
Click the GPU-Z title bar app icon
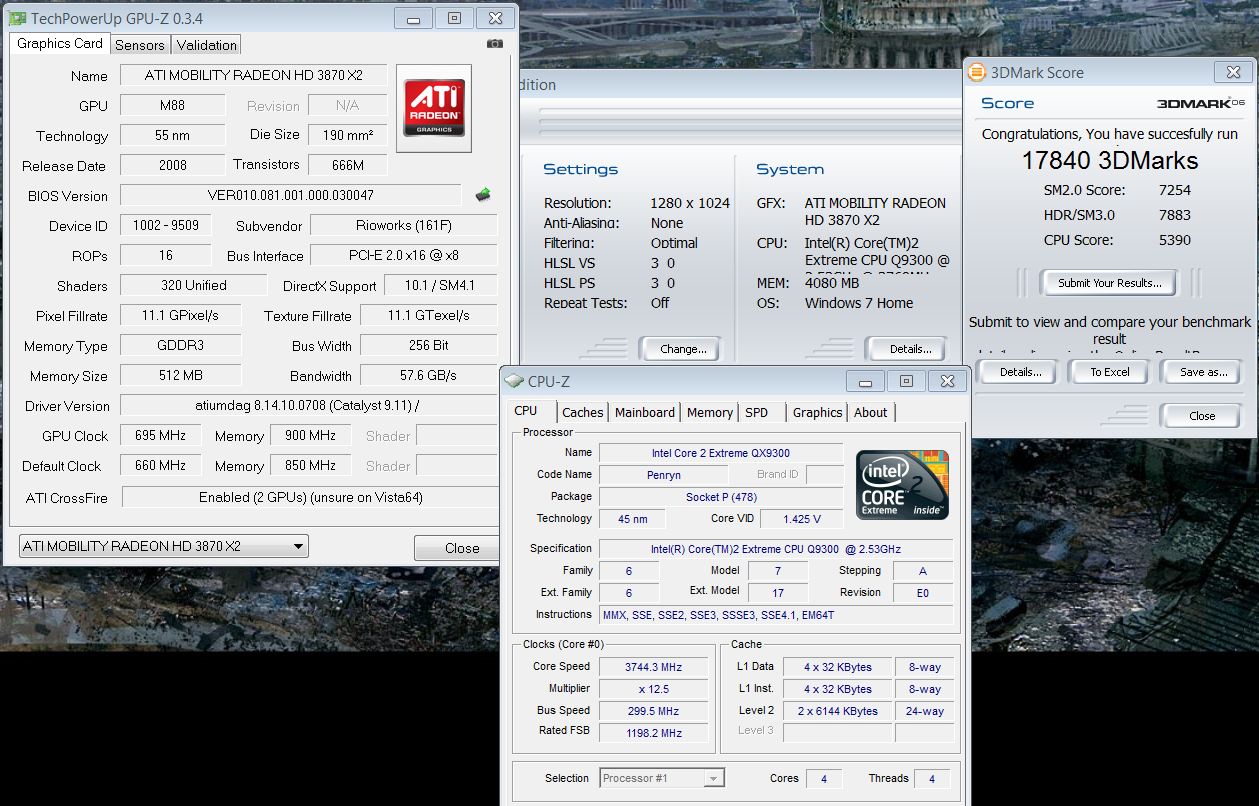point(17,18)
